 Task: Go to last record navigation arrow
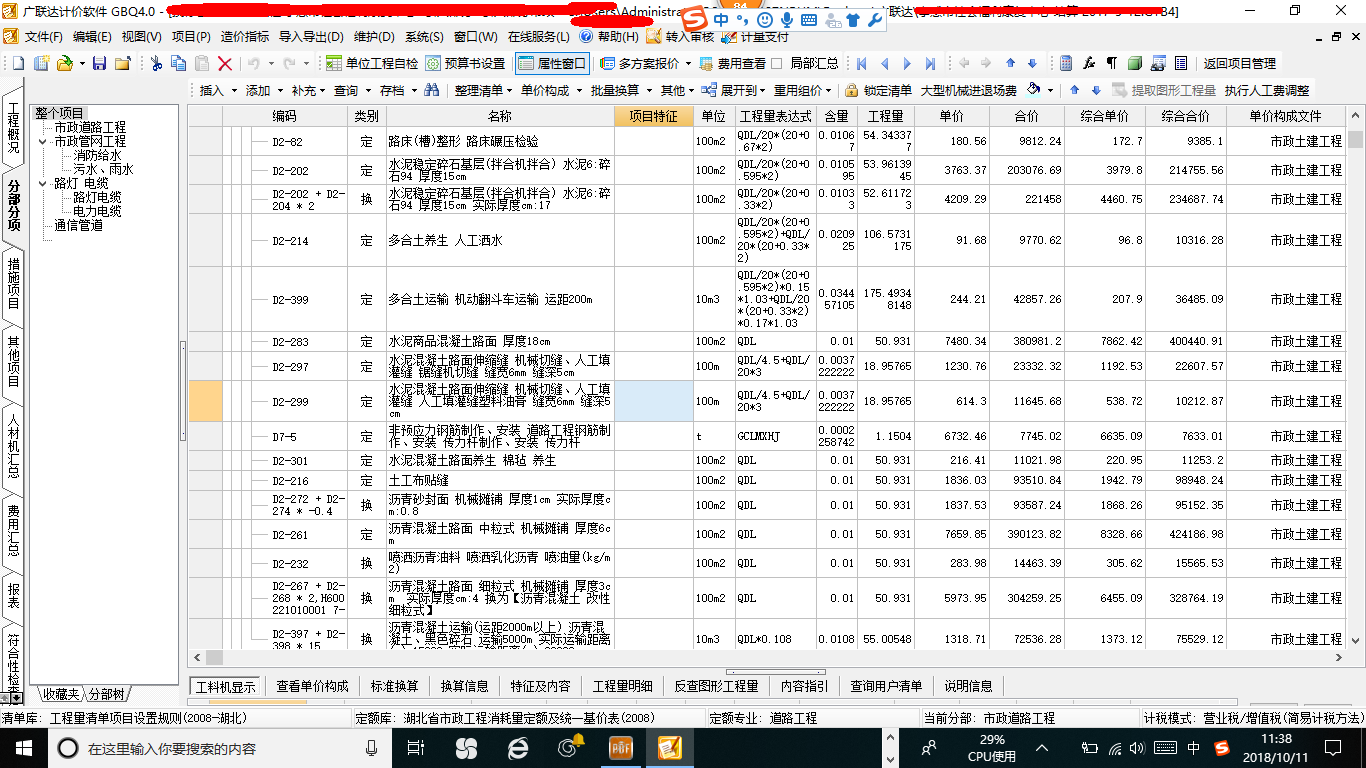tap(930, 63)
